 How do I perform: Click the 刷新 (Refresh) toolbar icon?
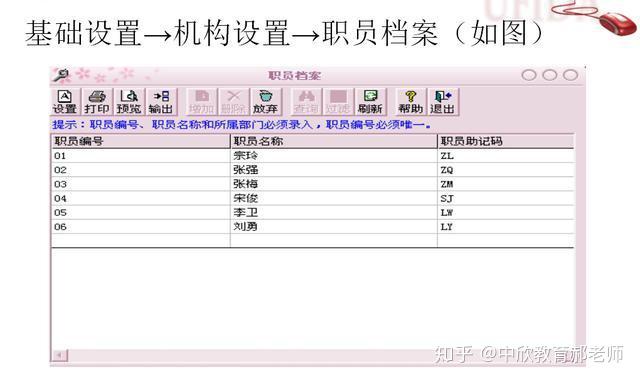pyautogui.click(x=371, y=102)
